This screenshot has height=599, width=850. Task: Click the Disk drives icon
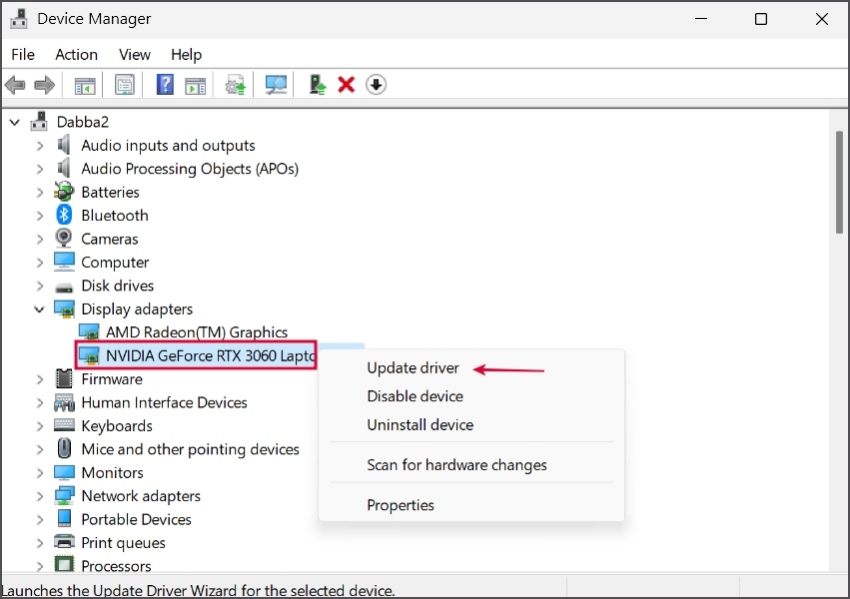point(64,287)
